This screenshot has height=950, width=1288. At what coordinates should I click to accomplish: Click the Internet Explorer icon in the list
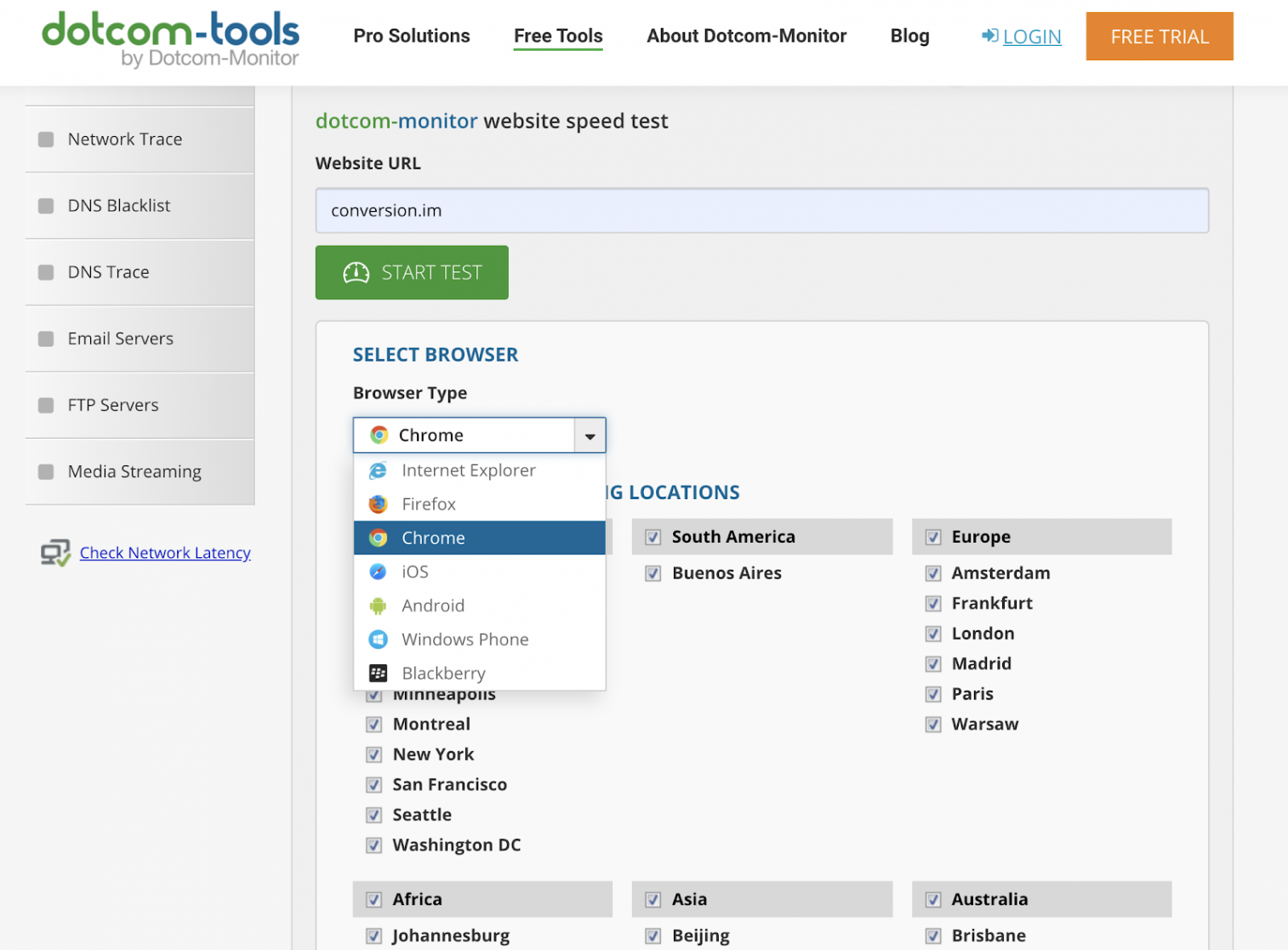(379, 470)
